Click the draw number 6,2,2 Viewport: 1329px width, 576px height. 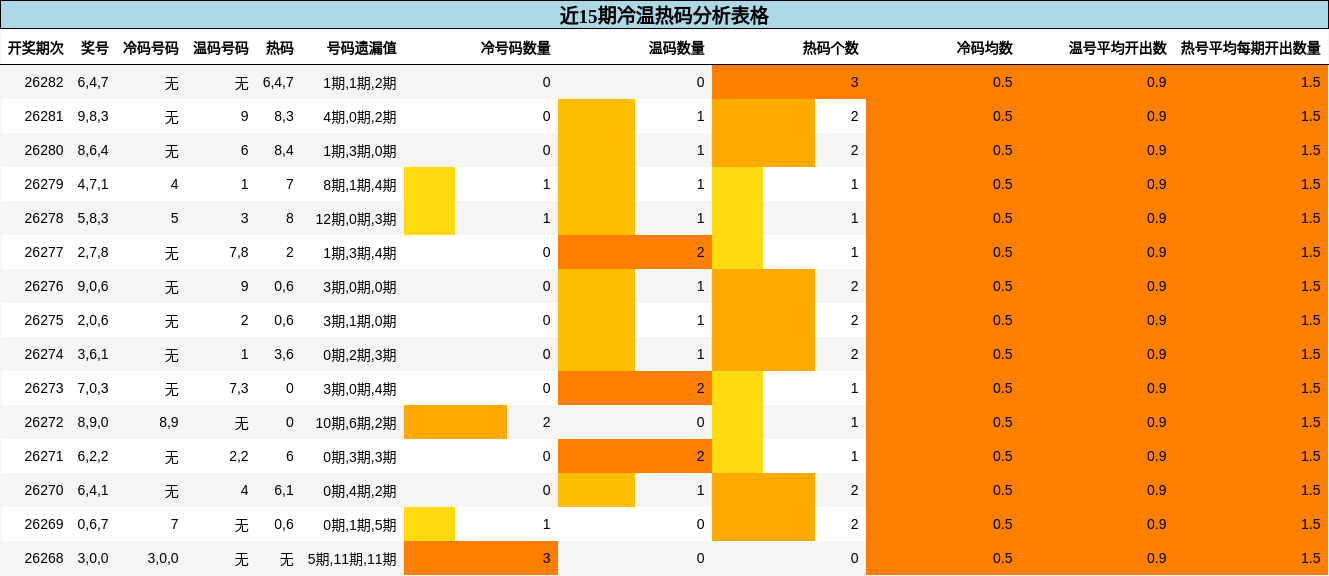[93, 456]
